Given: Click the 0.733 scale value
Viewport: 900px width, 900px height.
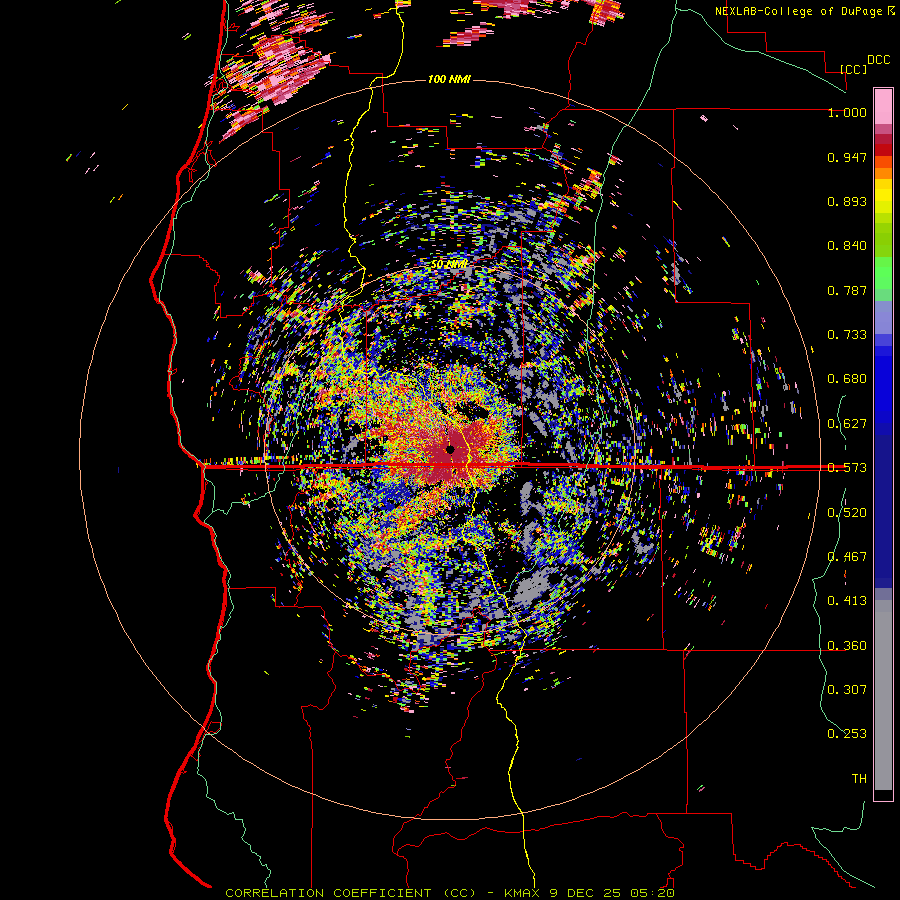Looking at the screenshot, I should (847, 335).
